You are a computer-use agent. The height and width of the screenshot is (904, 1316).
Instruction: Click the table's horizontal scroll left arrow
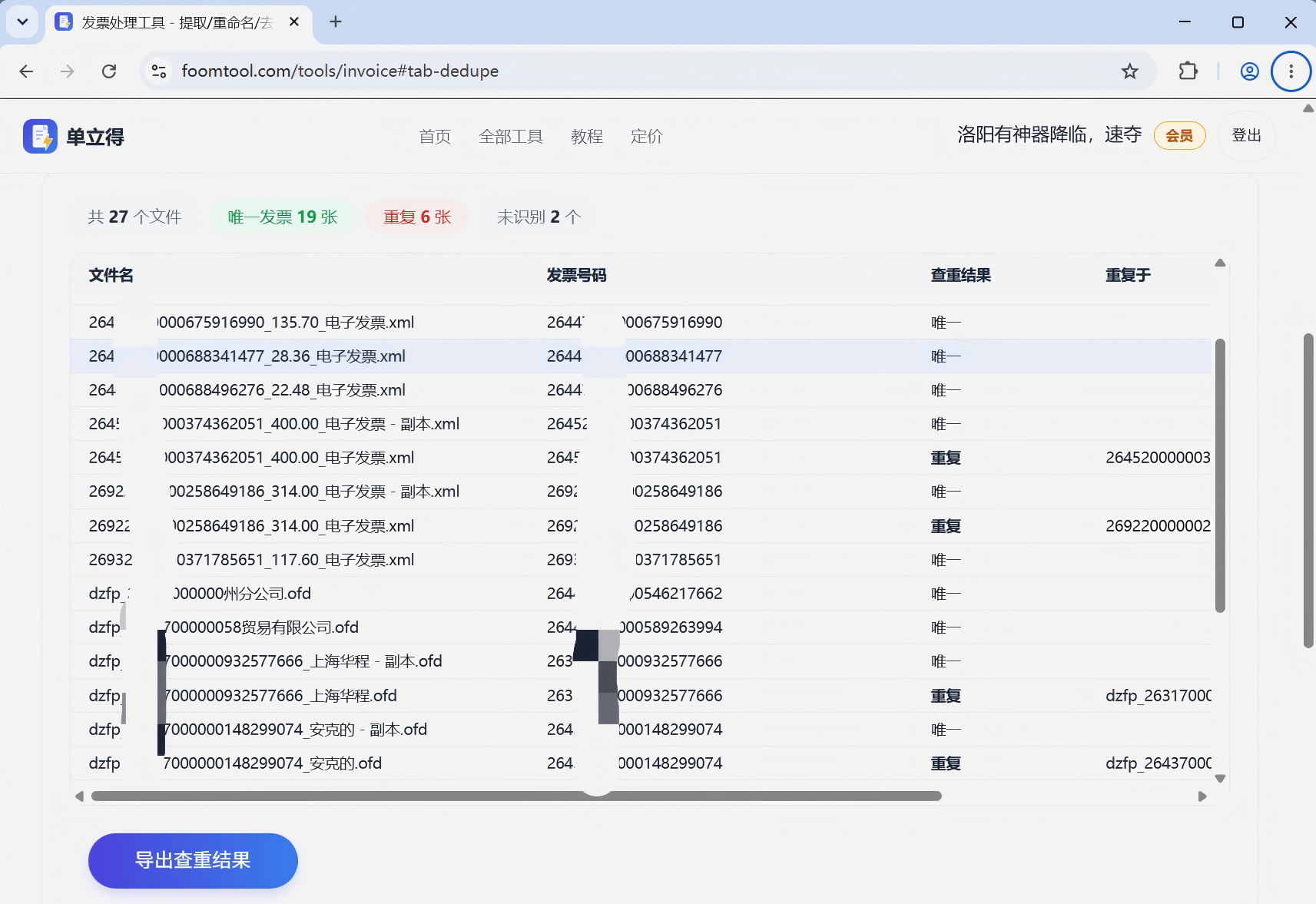pyautogui.click(x=79, y=796)
